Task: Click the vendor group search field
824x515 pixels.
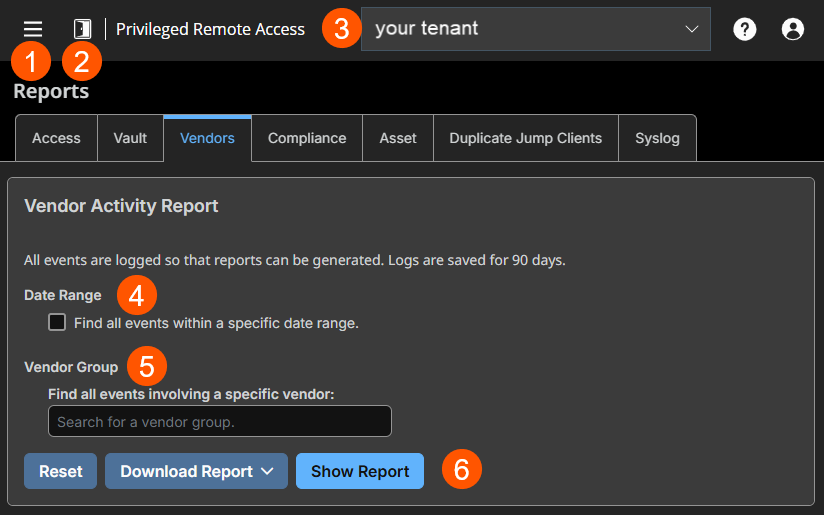Action: pos(220,421)
